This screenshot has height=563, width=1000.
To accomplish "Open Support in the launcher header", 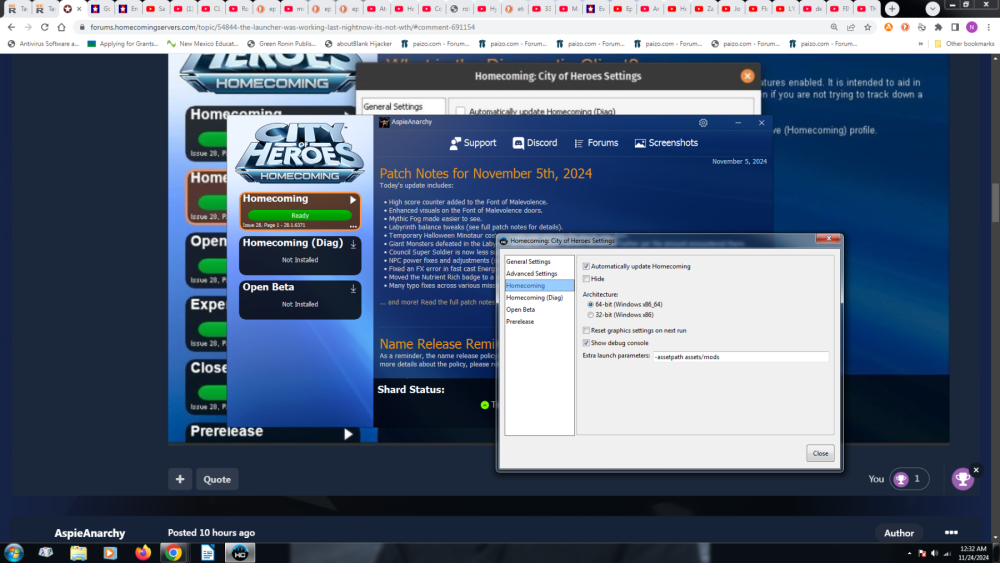I will [x=473, y=143].
